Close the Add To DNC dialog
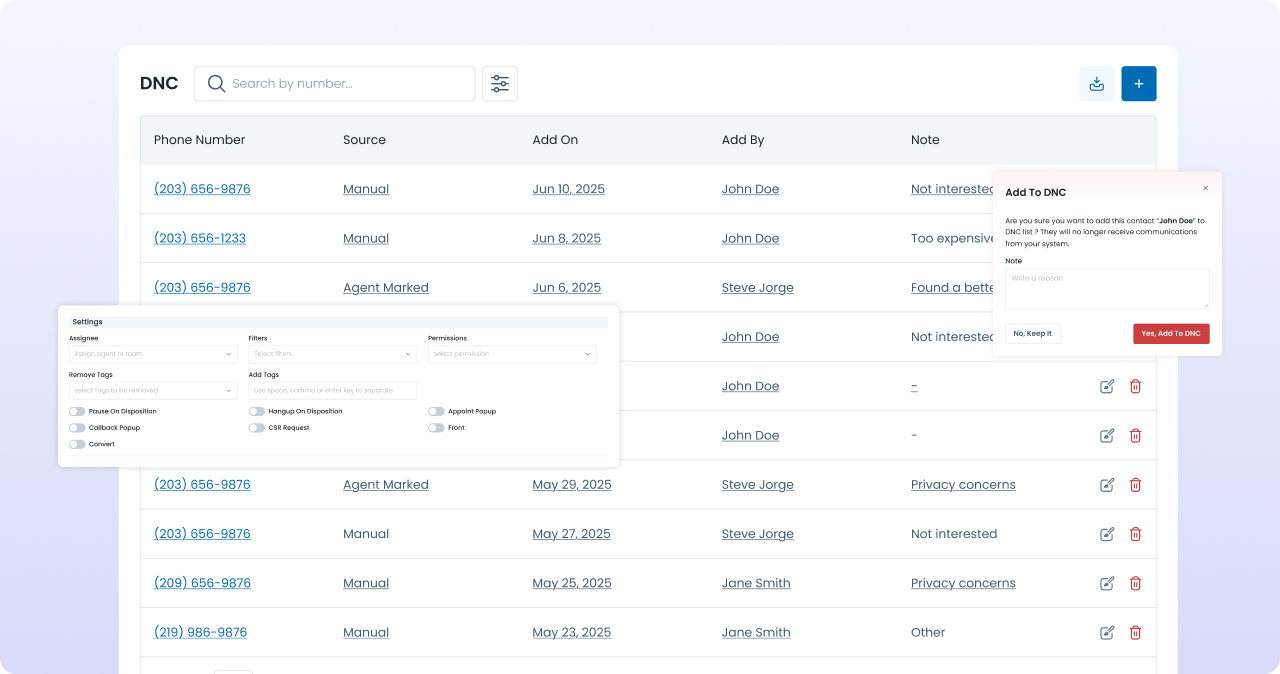The image size is (1280, 674). click(x=1205, y=188)
